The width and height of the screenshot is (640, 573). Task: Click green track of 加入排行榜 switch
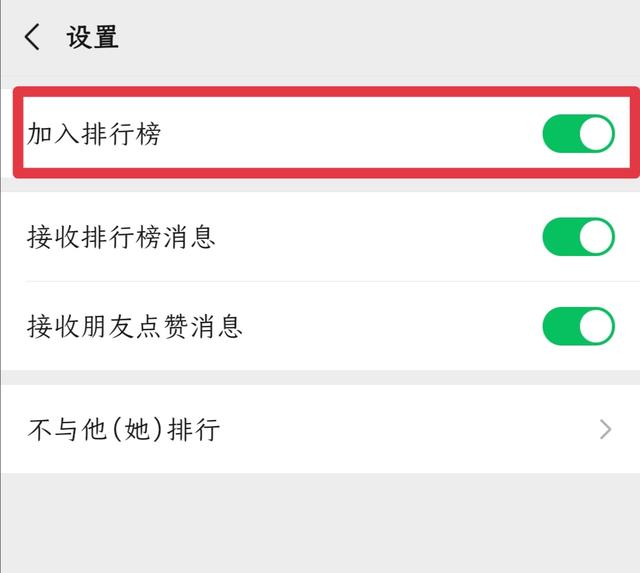tap(560, 133)
